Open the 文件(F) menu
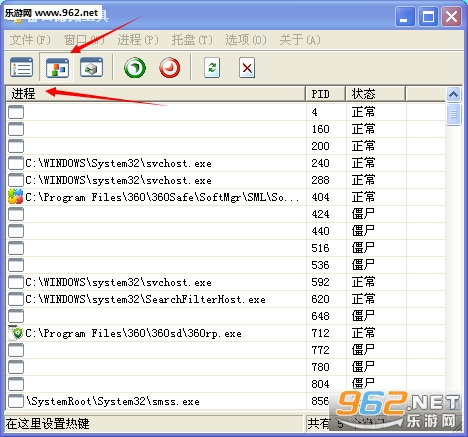468x437 pixels. (x=30, y=40)
